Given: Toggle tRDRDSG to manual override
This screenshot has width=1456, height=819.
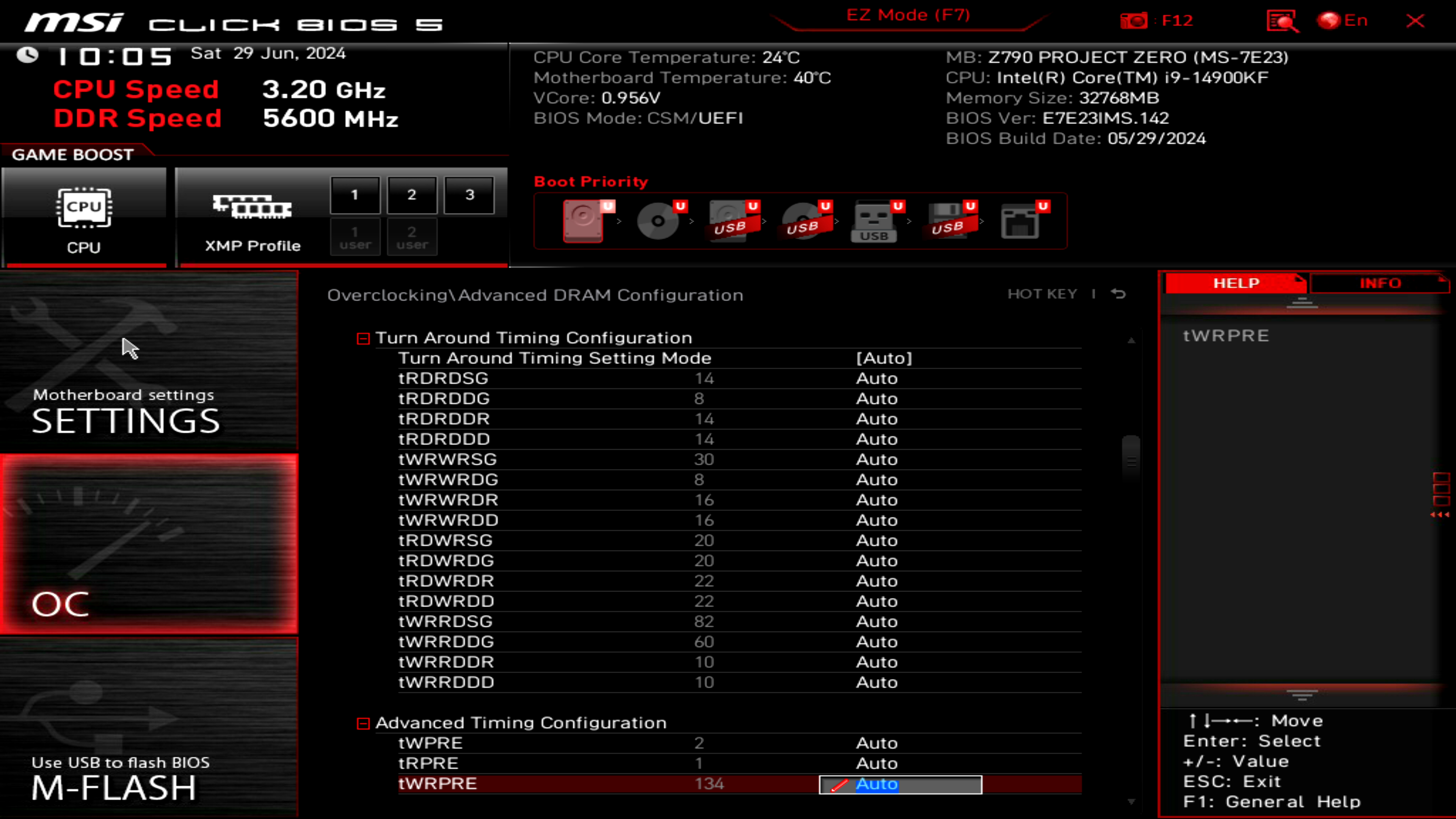Looking at the screenshot, I should [x=876, y=378].
